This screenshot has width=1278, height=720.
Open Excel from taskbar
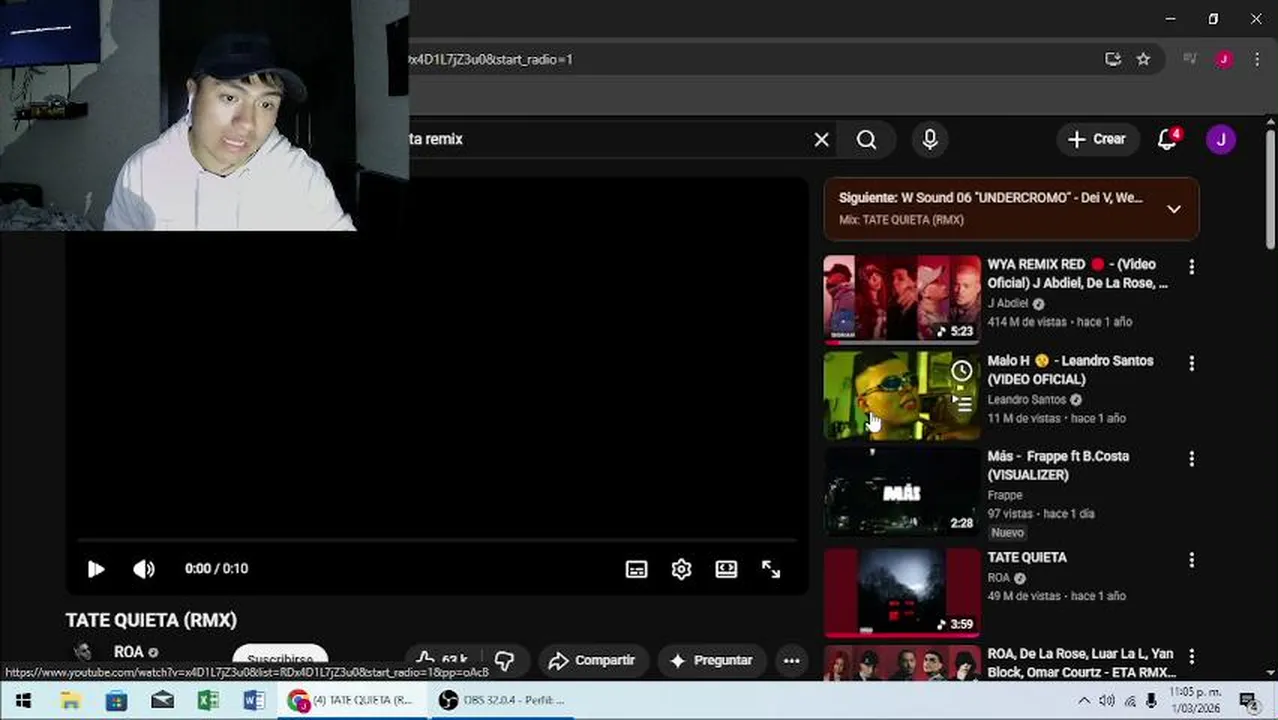click(208, 701)
